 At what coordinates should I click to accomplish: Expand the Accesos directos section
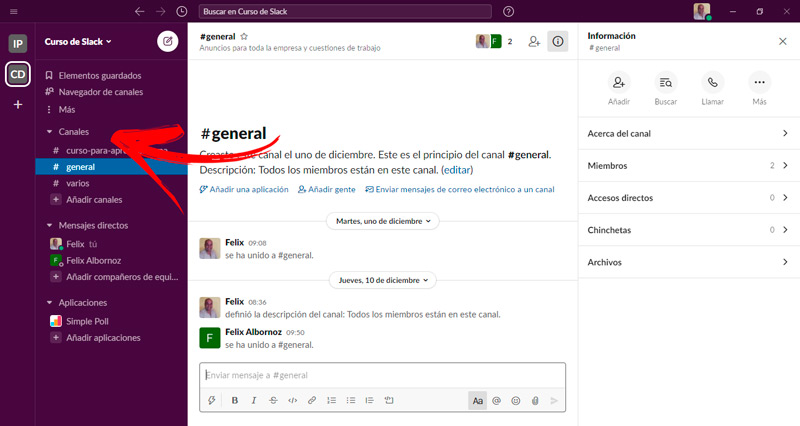689,198
